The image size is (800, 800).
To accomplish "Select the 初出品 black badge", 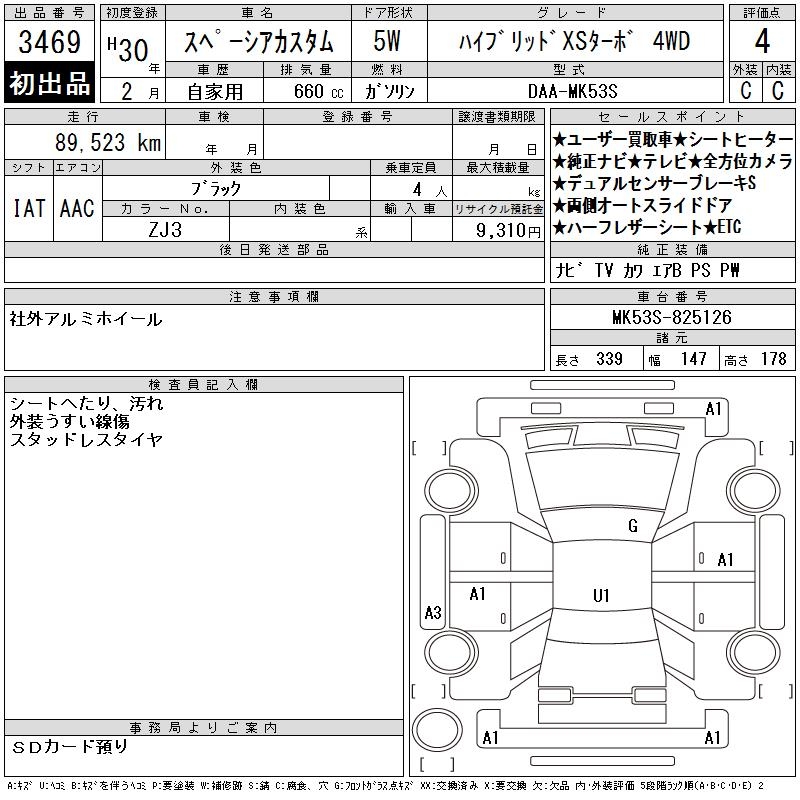I will tap(49, 83).
